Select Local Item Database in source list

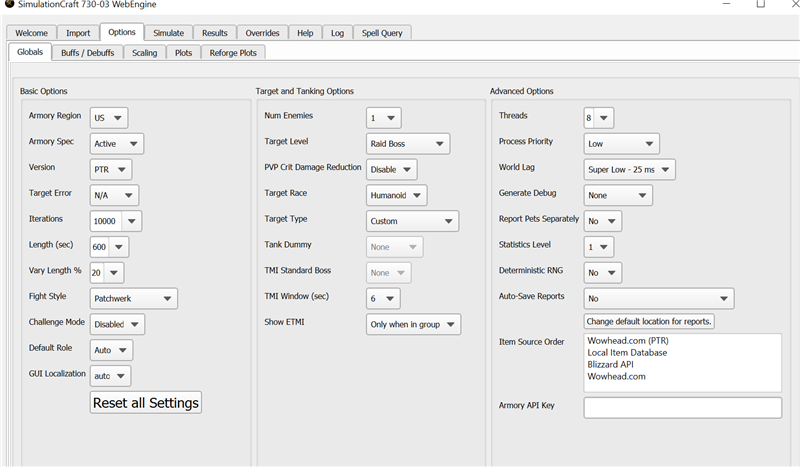(x=627, y=353)
